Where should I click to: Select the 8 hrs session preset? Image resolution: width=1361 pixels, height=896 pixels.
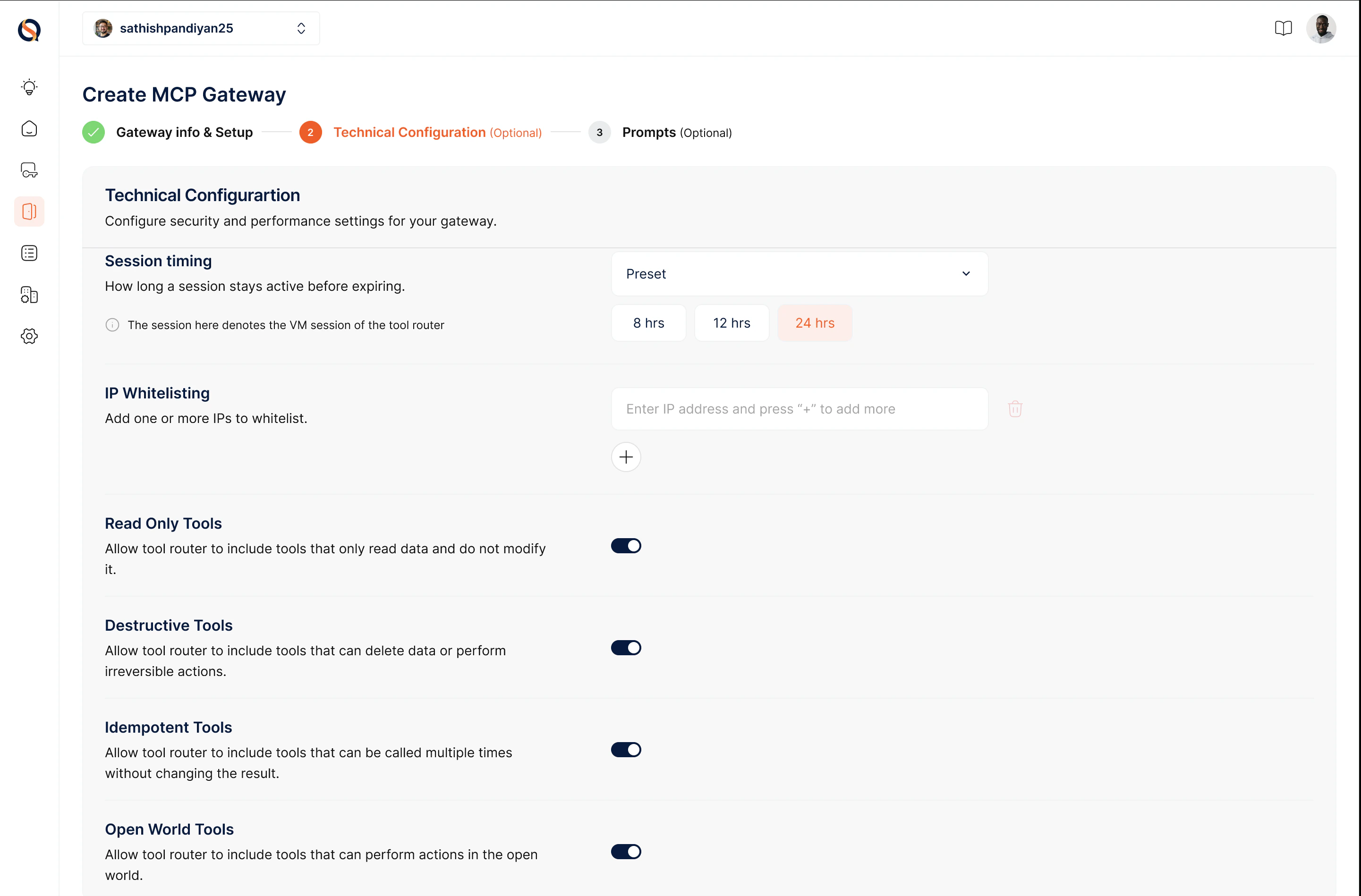(648, 323)
